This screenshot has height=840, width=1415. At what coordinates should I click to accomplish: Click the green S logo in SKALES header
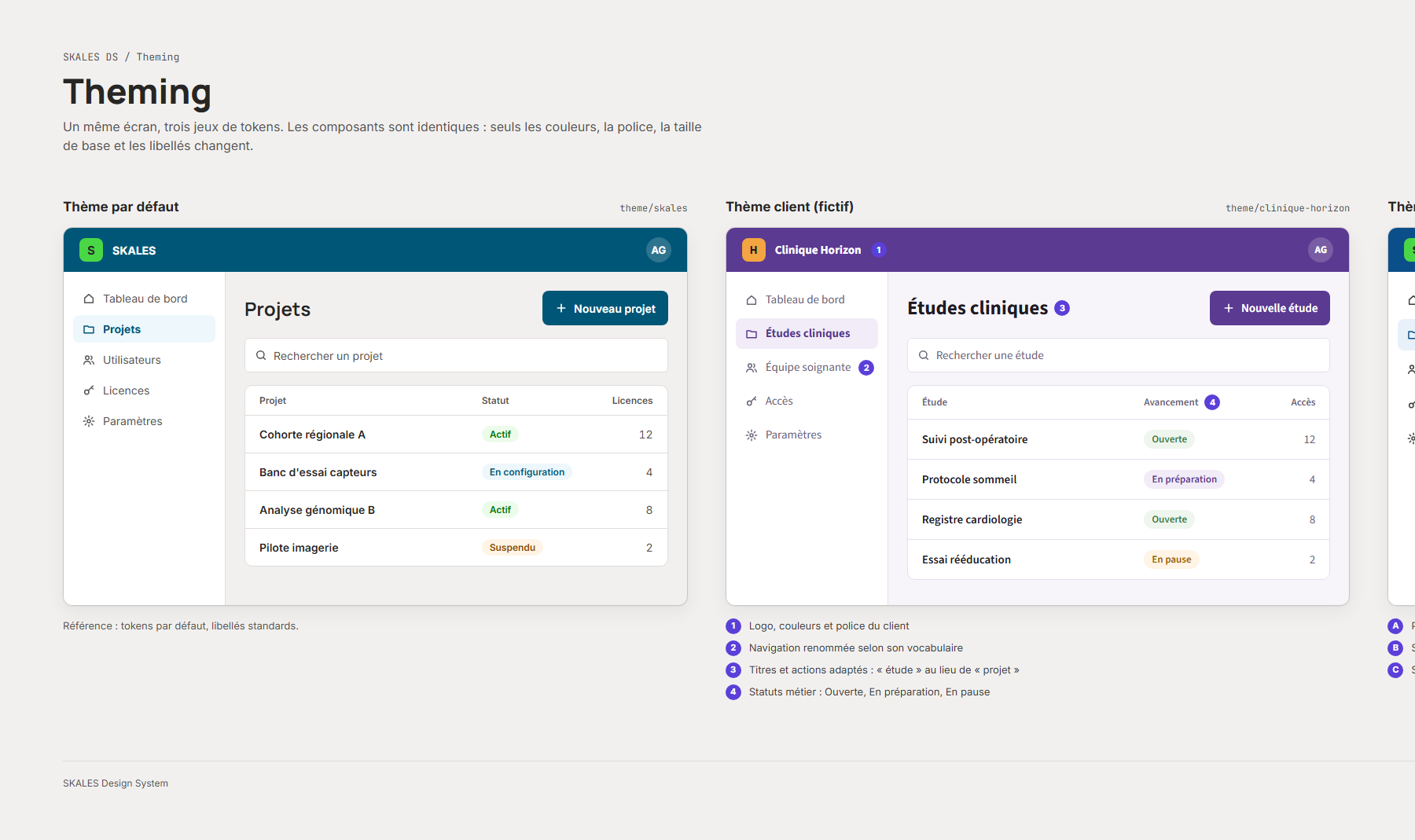pyautogui.click(x=91, y=250)
